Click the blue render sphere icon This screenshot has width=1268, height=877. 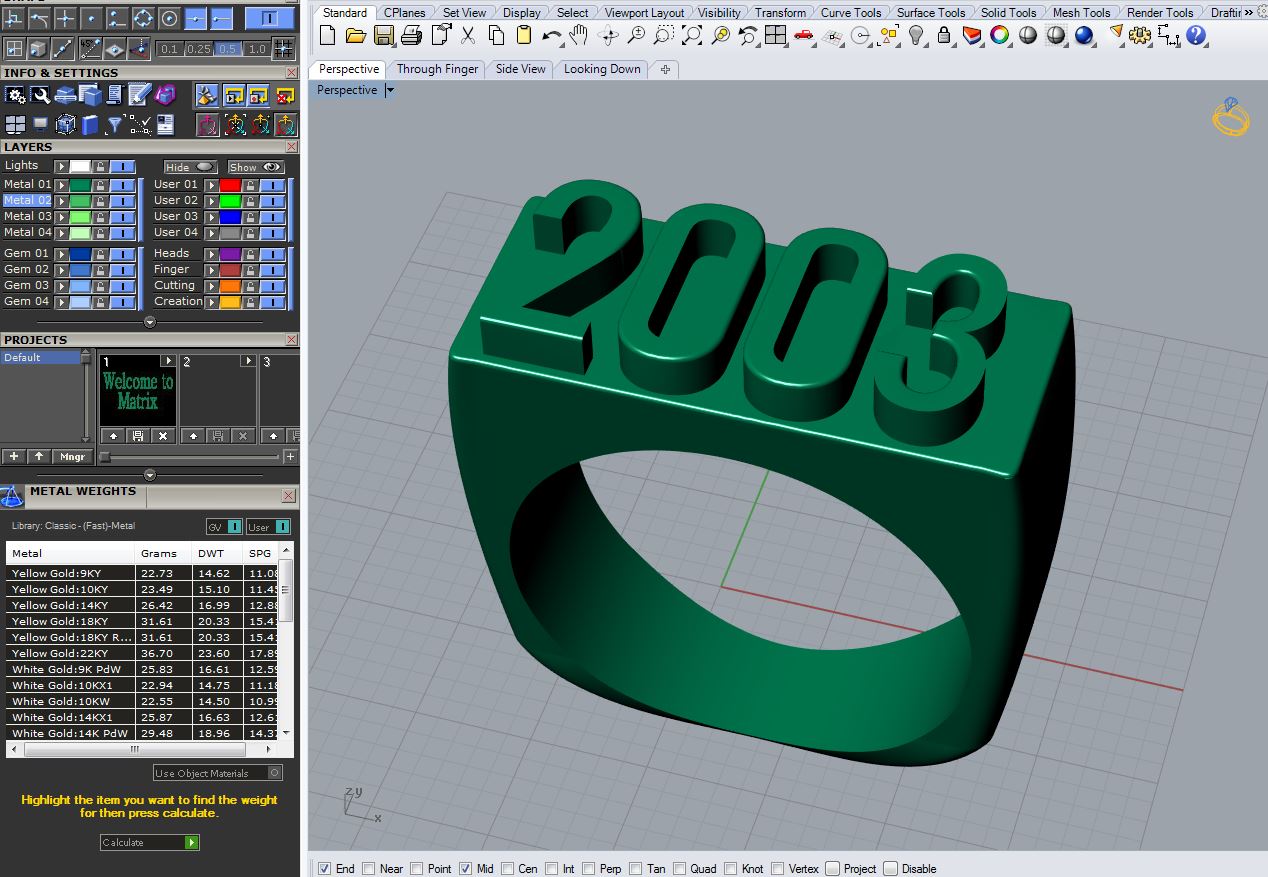tap(1083, 36)
